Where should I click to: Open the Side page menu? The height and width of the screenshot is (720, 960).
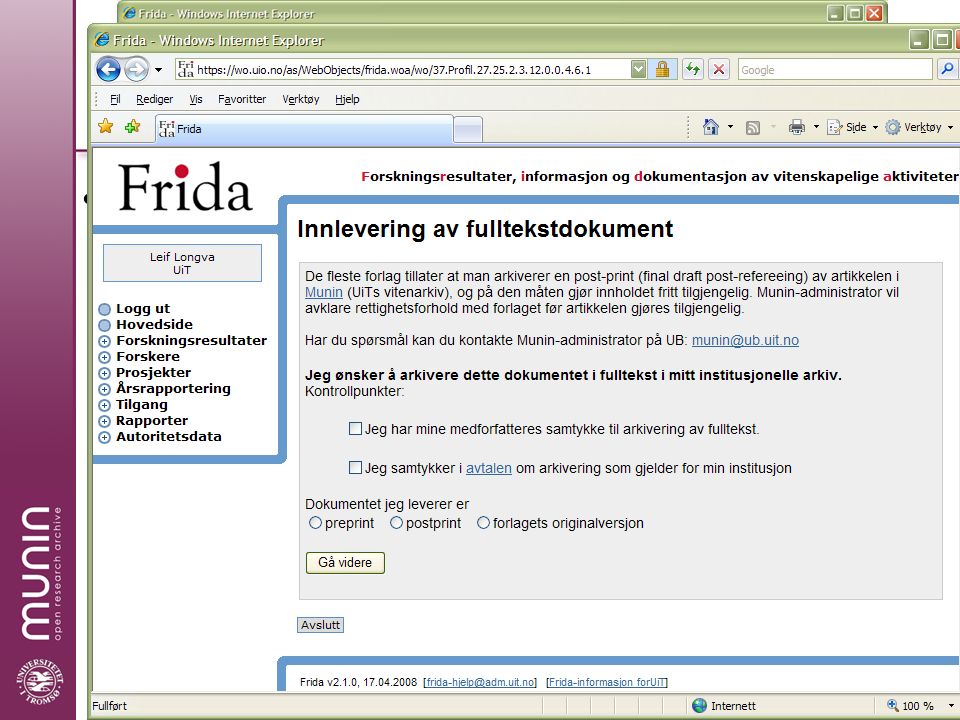click(x=852, y=127)
